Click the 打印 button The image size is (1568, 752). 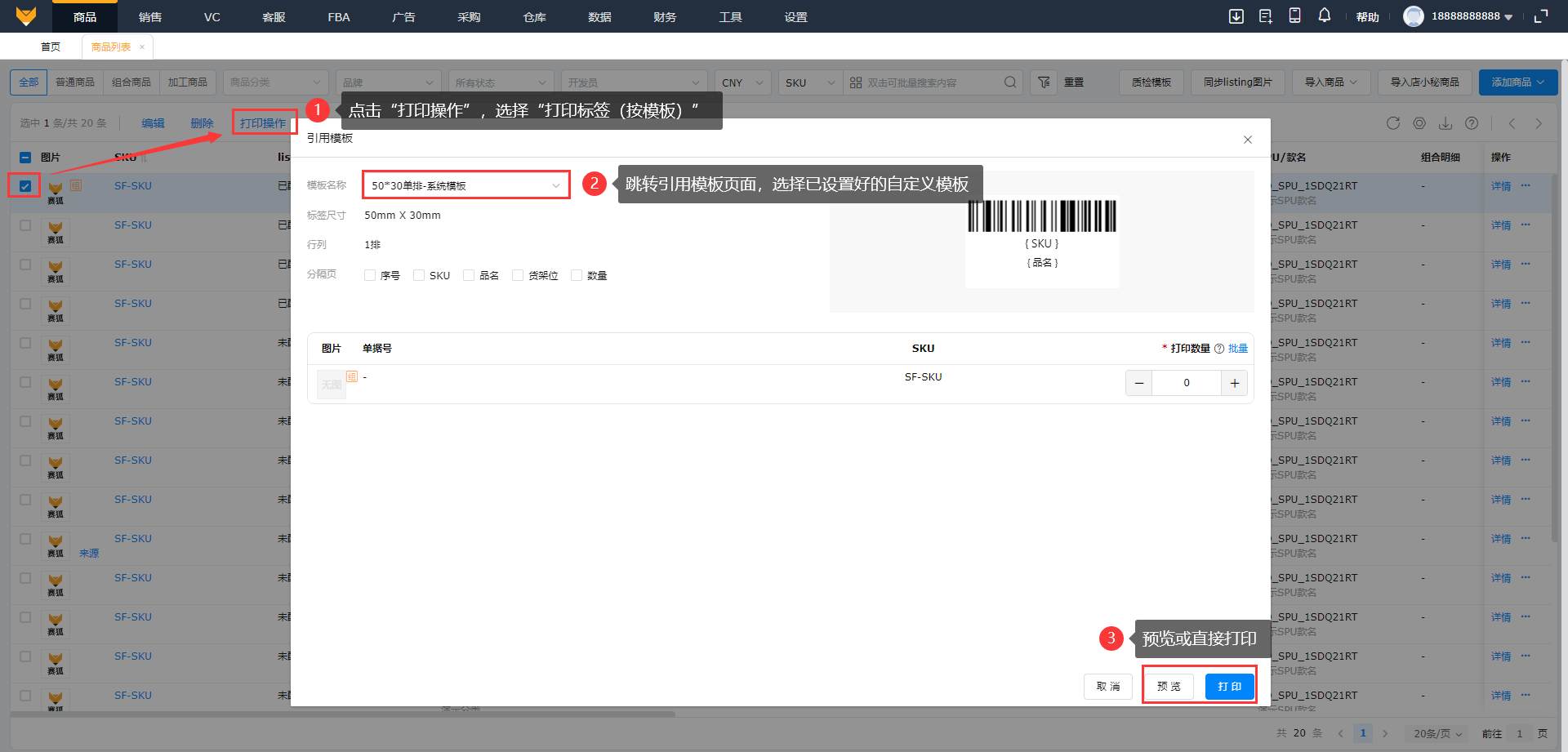click(x=1229, y=687)
